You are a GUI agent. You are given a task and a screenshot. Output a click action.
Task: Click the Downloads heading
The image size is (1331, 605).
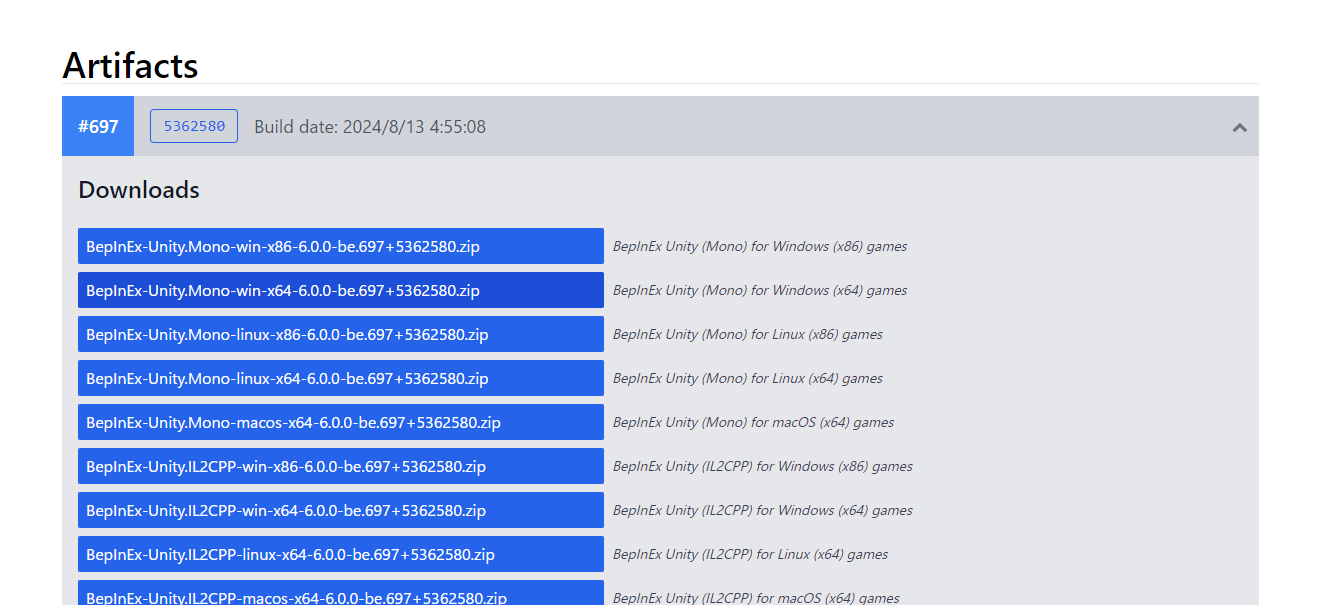[139, 190]
